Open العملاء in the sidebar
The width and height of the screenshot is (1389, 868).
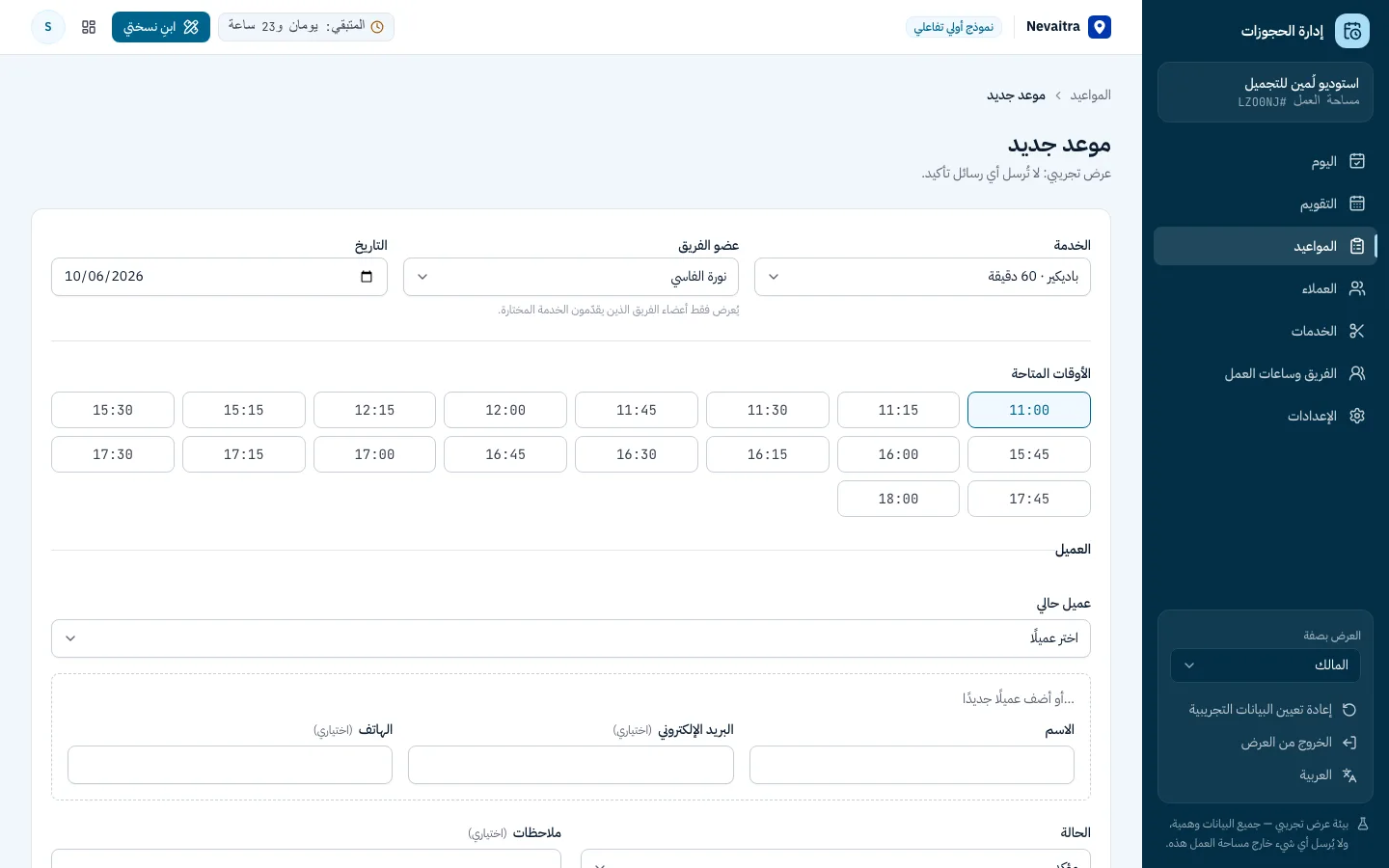pos(1266,288)
